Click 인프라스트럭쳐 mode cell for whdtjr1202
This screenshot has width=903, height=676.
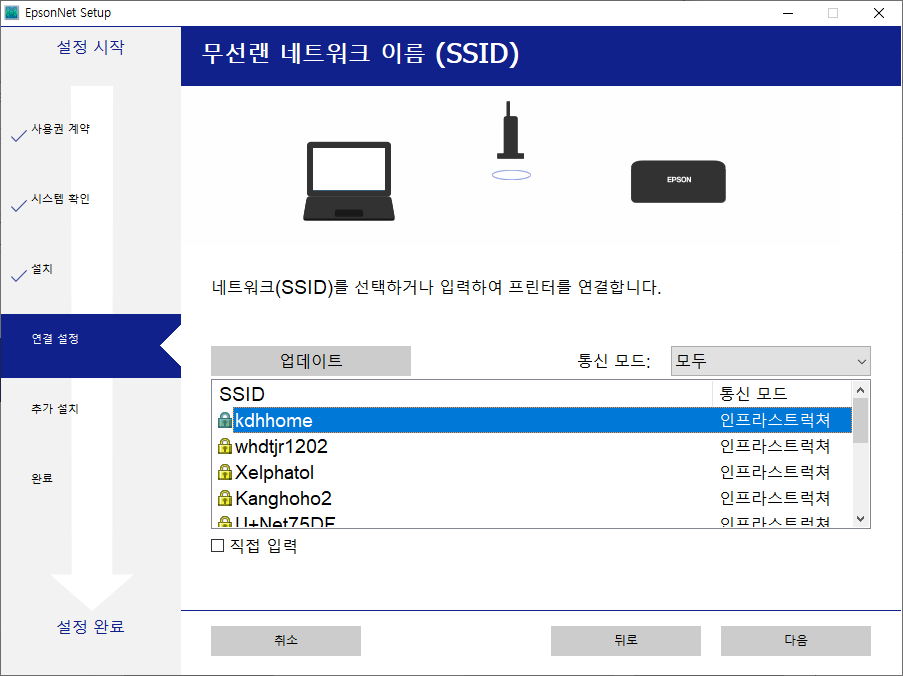point(775,446)
